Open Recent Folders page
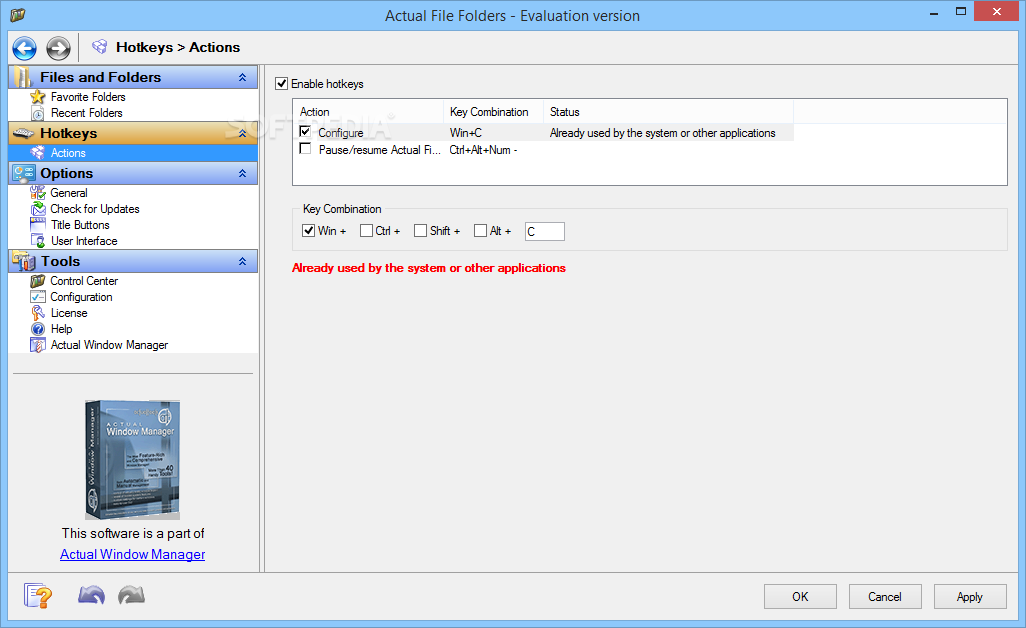 [87, 113]
